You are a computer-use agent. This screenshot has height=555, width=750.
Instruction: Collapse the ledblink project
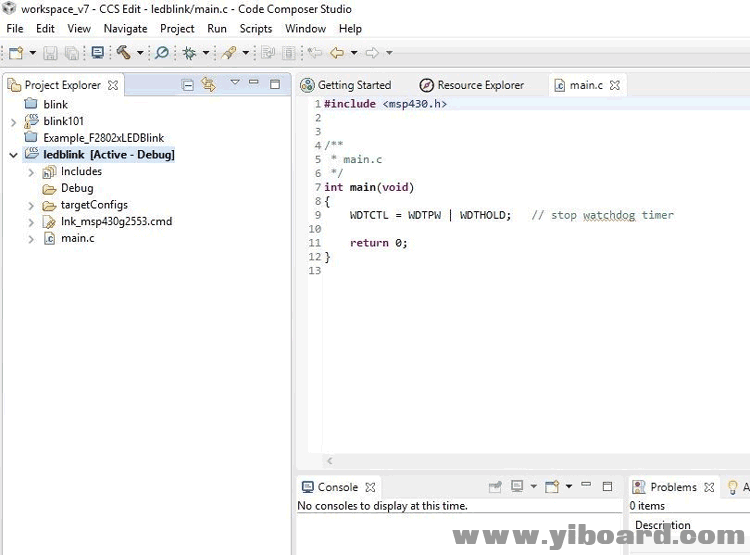tap(13, 155)
